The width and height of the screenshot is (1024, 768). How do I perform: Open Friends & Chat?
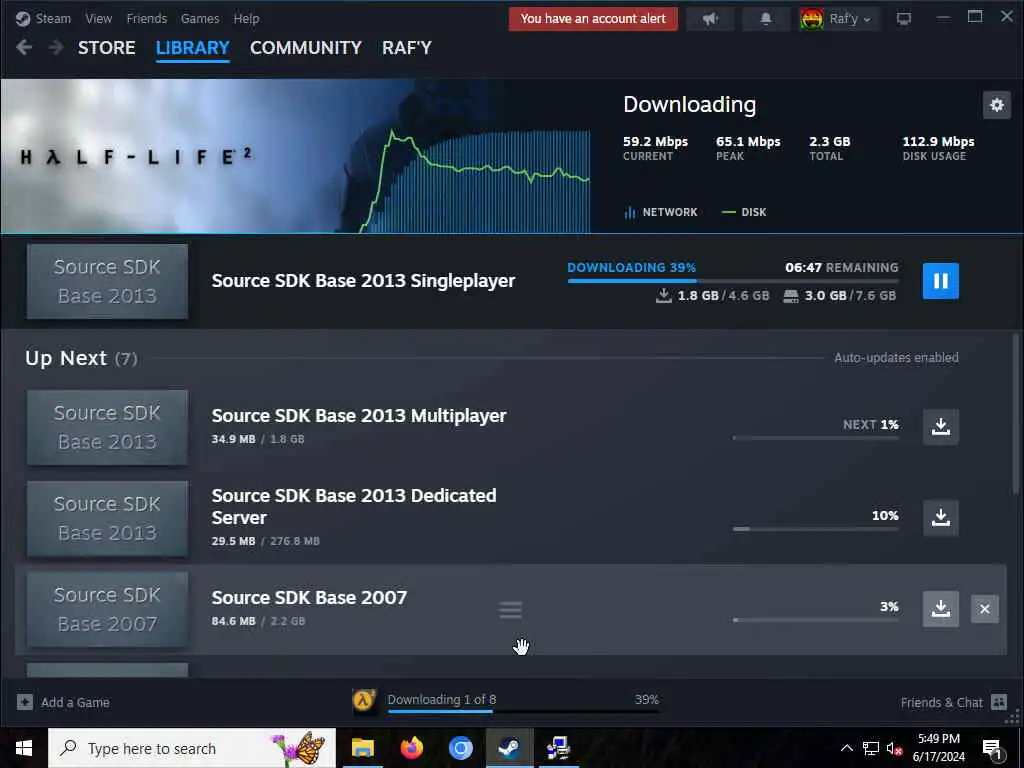941,702
